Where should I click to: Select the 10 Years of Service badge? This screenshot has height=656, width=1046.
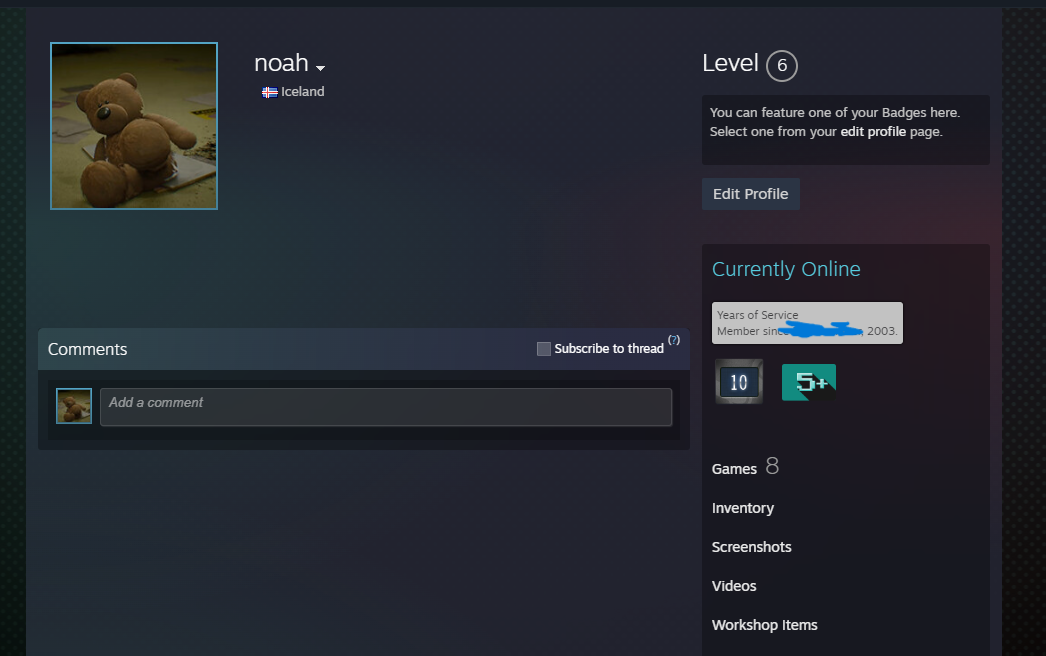pyautogui.click(x=739, y=381)
